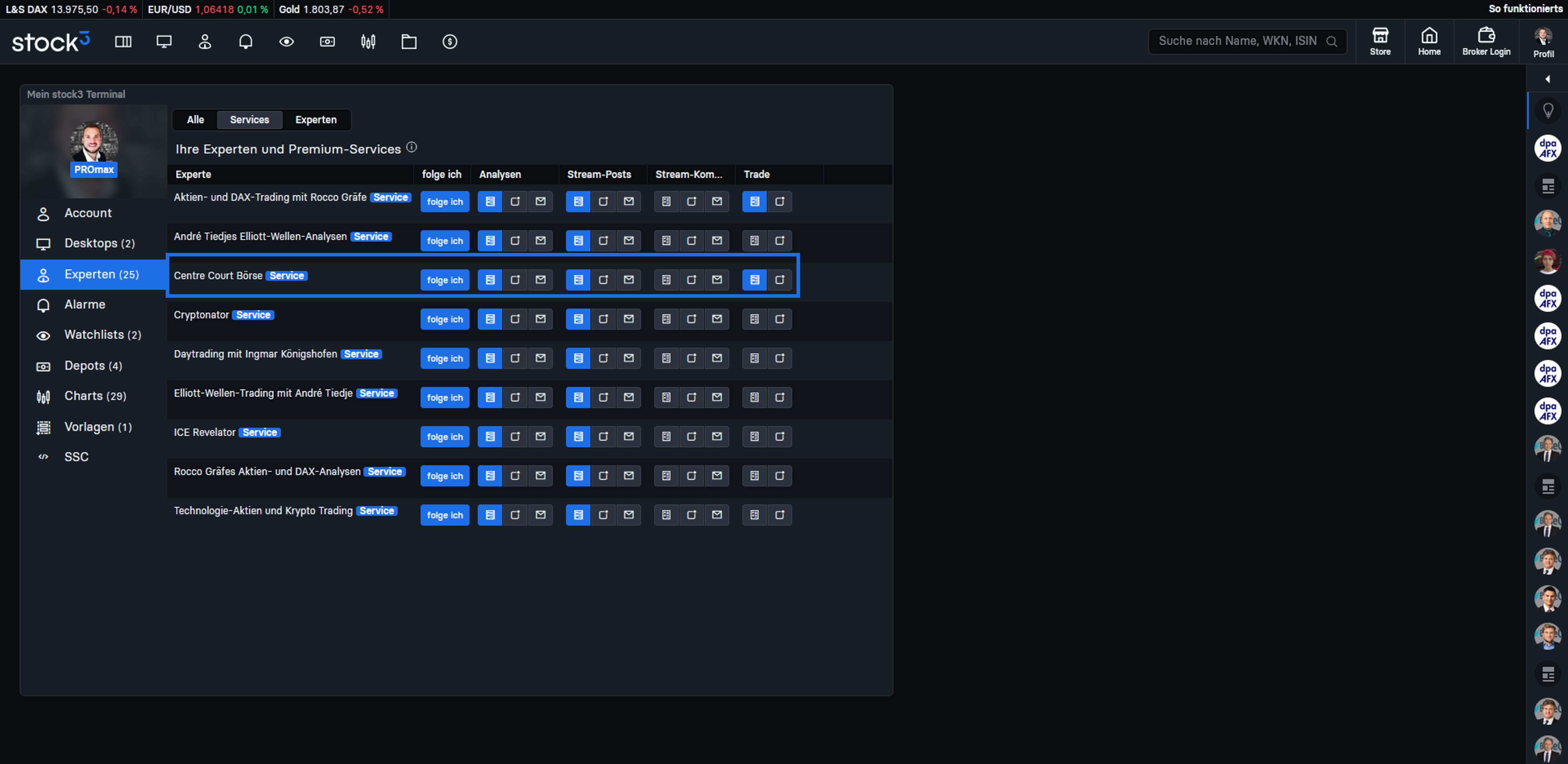Click the profile photo with PROmax badge

[x=94, y=149]
